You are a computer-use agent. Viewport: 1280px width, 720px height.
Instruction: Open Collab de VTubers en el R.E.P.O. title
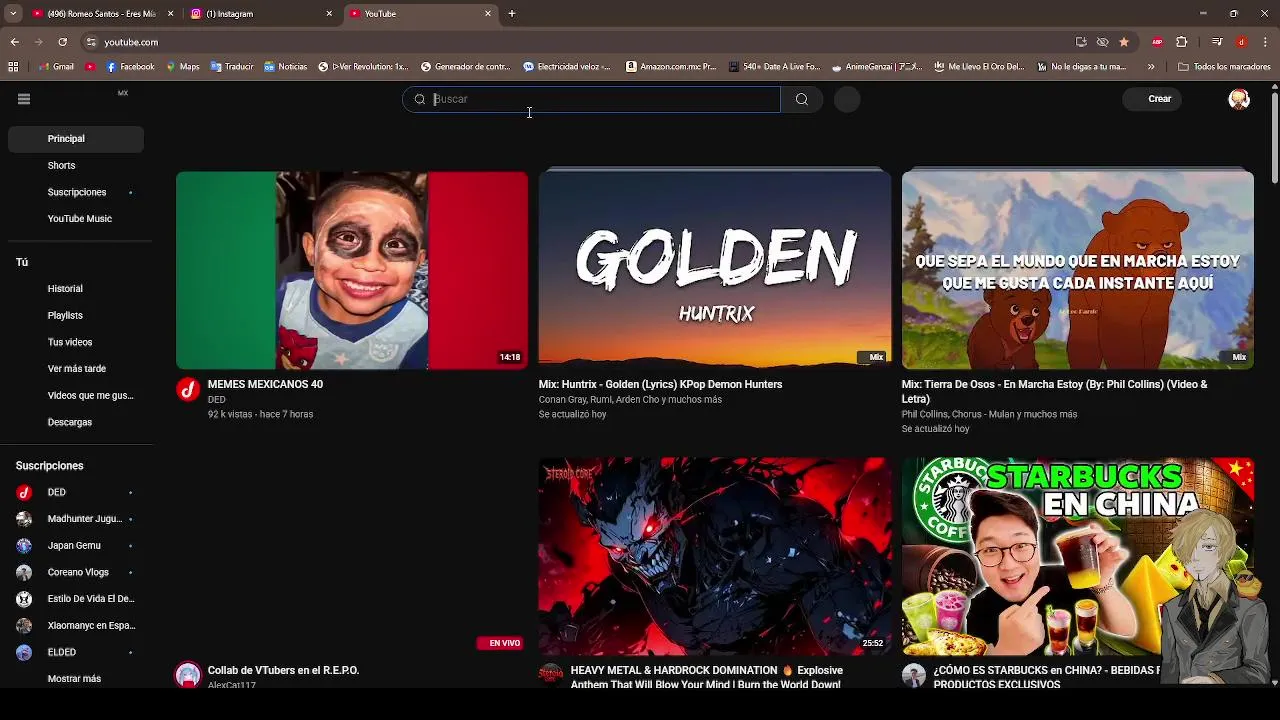283,670
